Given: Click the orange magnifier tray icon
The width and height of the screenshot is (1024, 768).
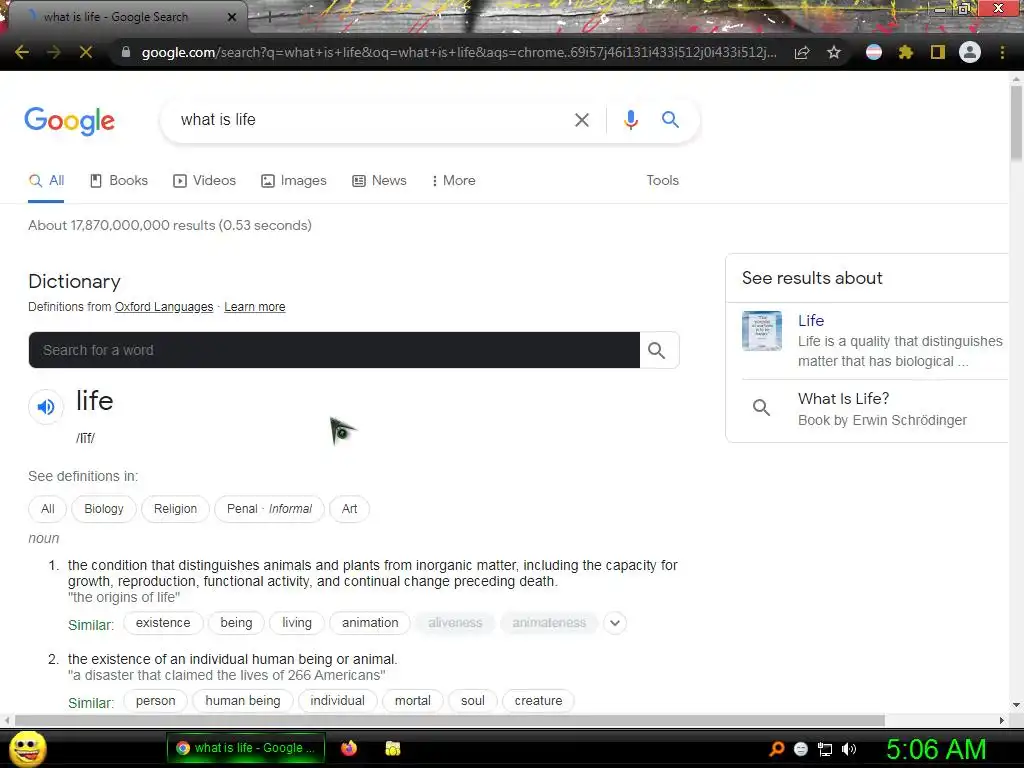Looking at the screenshot, I should point(776,748).
